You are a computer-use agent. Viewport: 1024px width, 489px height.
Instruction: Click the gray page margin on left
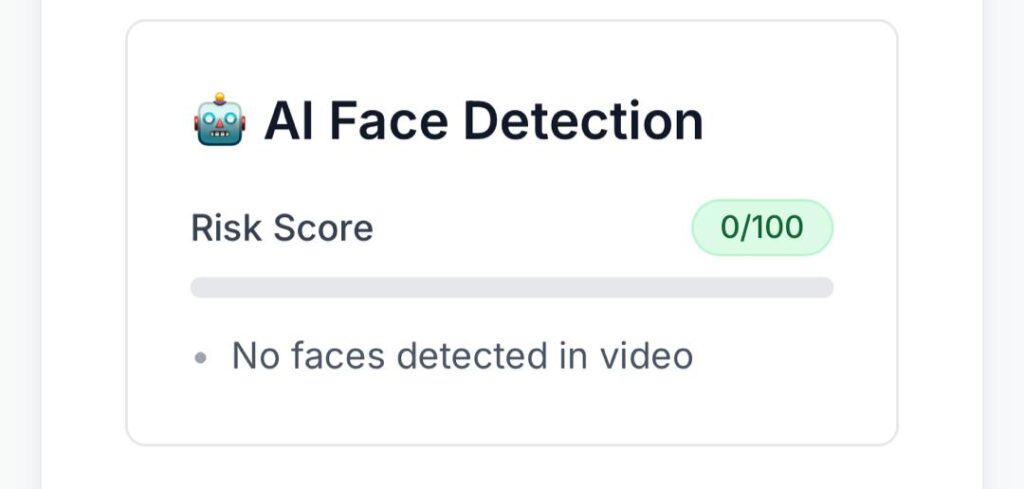click(x=20, y=250)
